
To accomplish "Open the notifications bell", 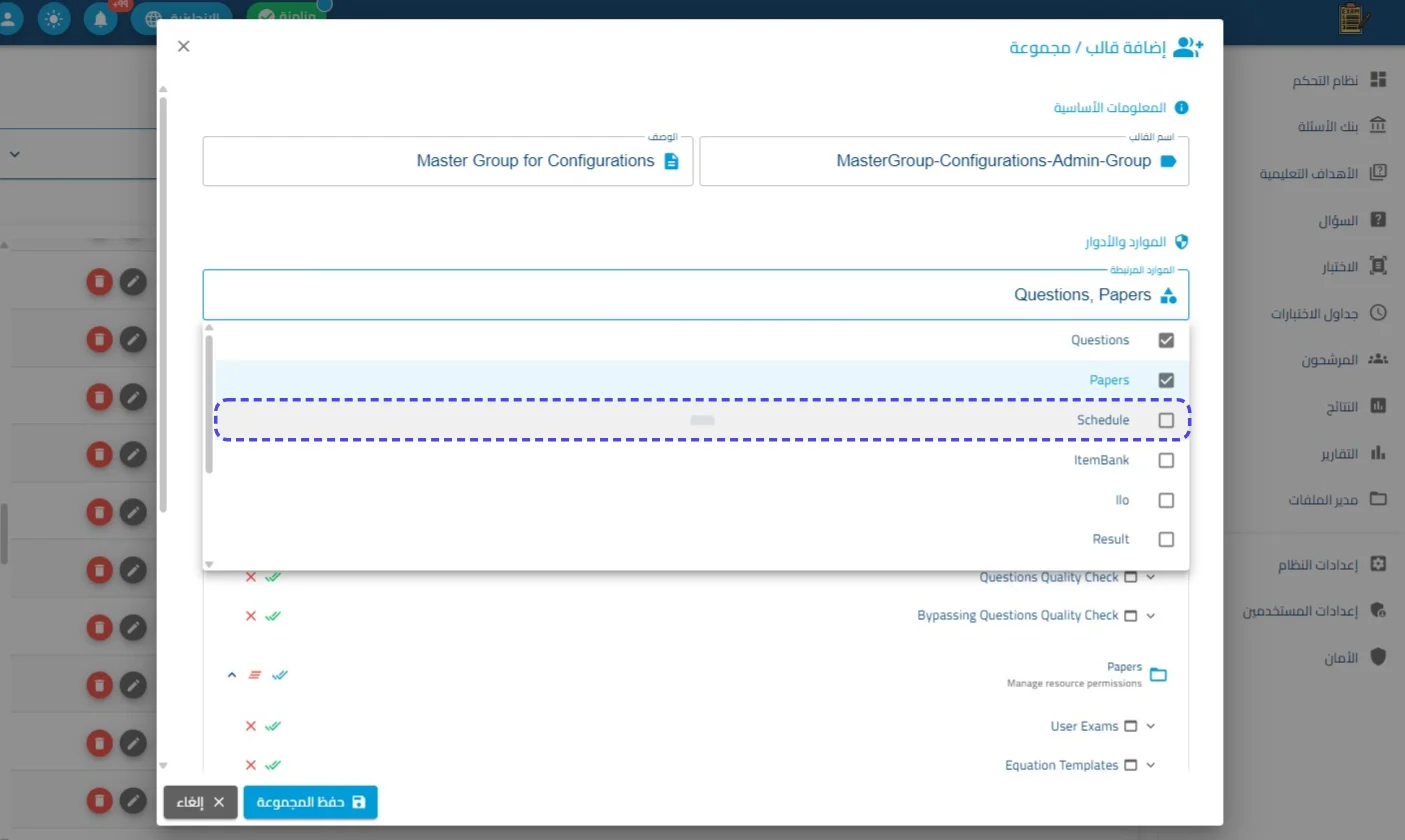I will (100, 19).
